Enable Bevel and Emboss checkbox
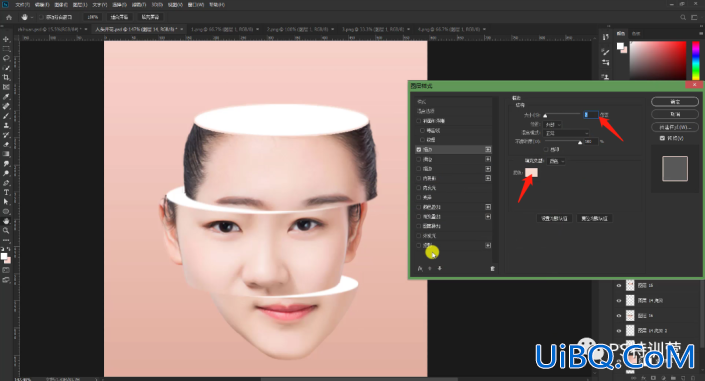This screenshot has width=705, height=381. tap(419, 121)
